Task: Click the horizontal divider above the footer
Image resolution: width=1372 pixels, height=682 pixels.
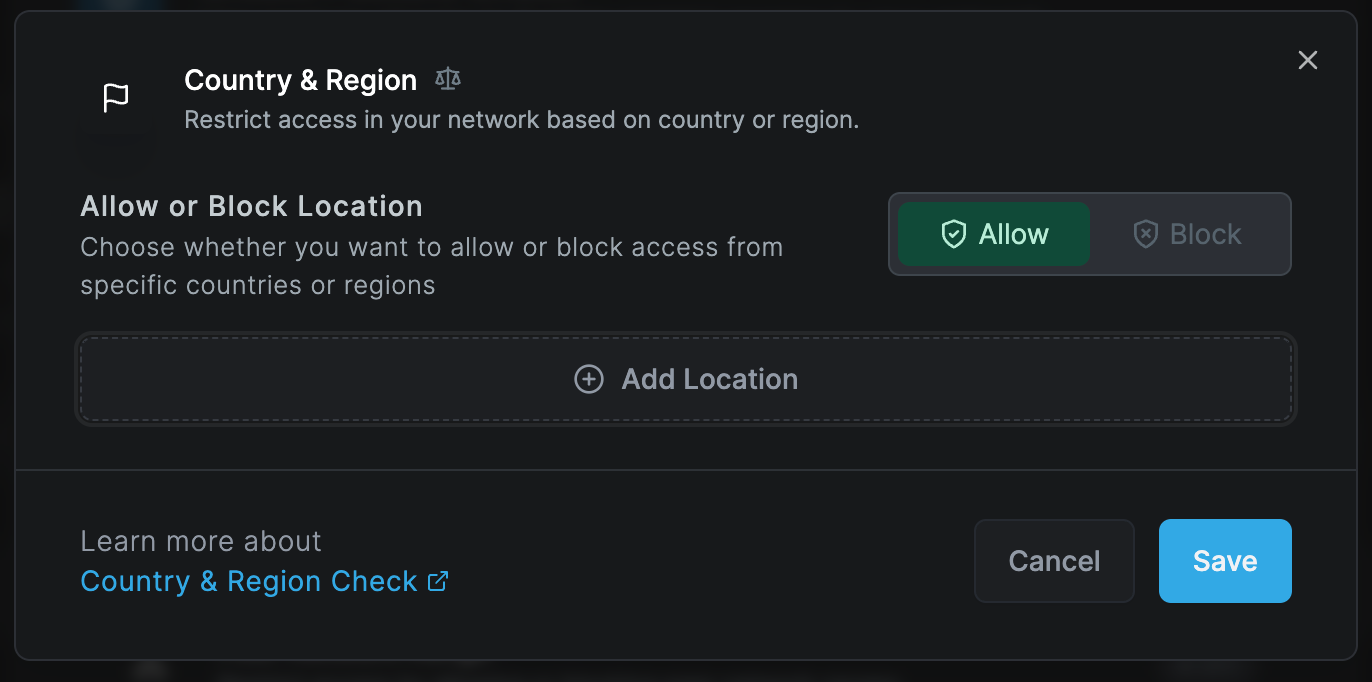Action: tap(686, 470)
